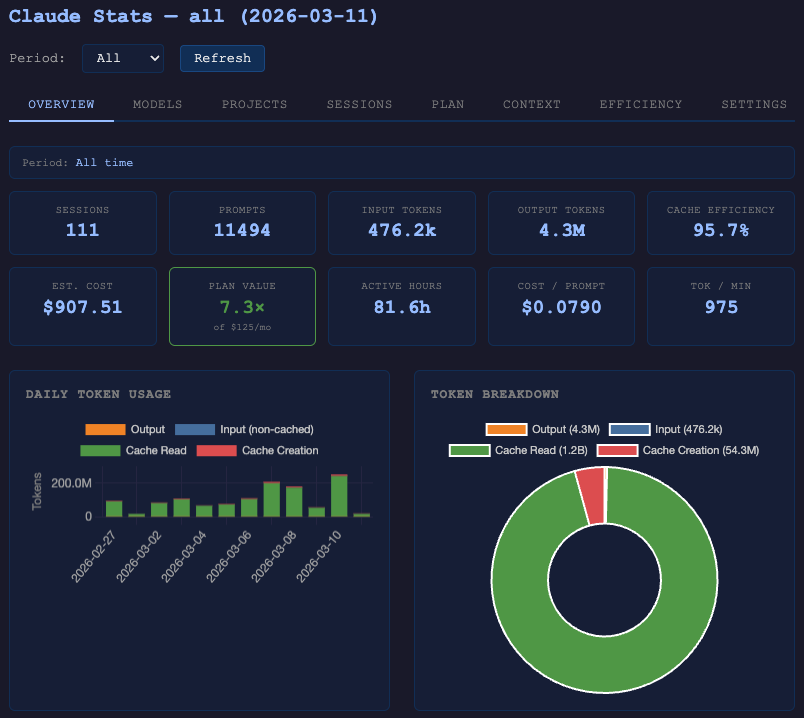
Task: Switch to the Models tab
Action: click(x=157, y=104)
